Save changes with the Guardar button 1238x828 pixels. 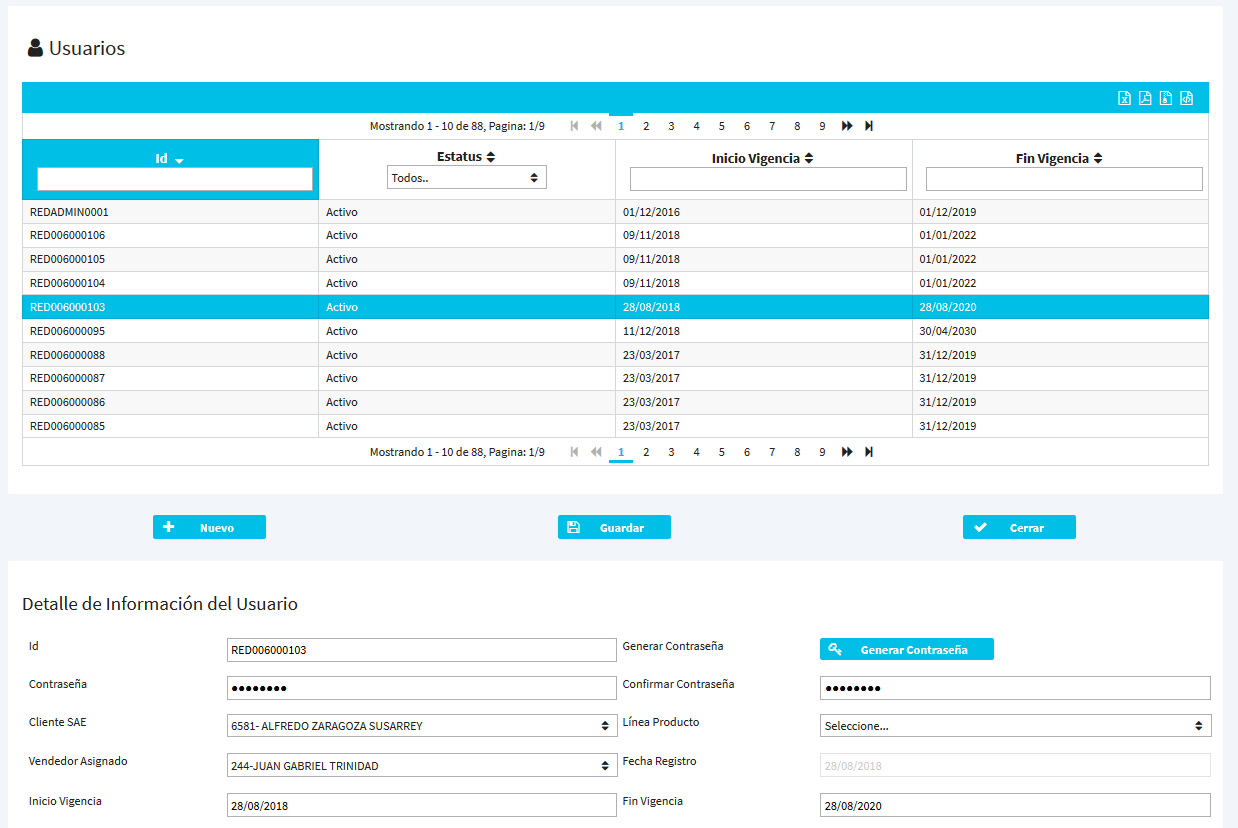614,528
